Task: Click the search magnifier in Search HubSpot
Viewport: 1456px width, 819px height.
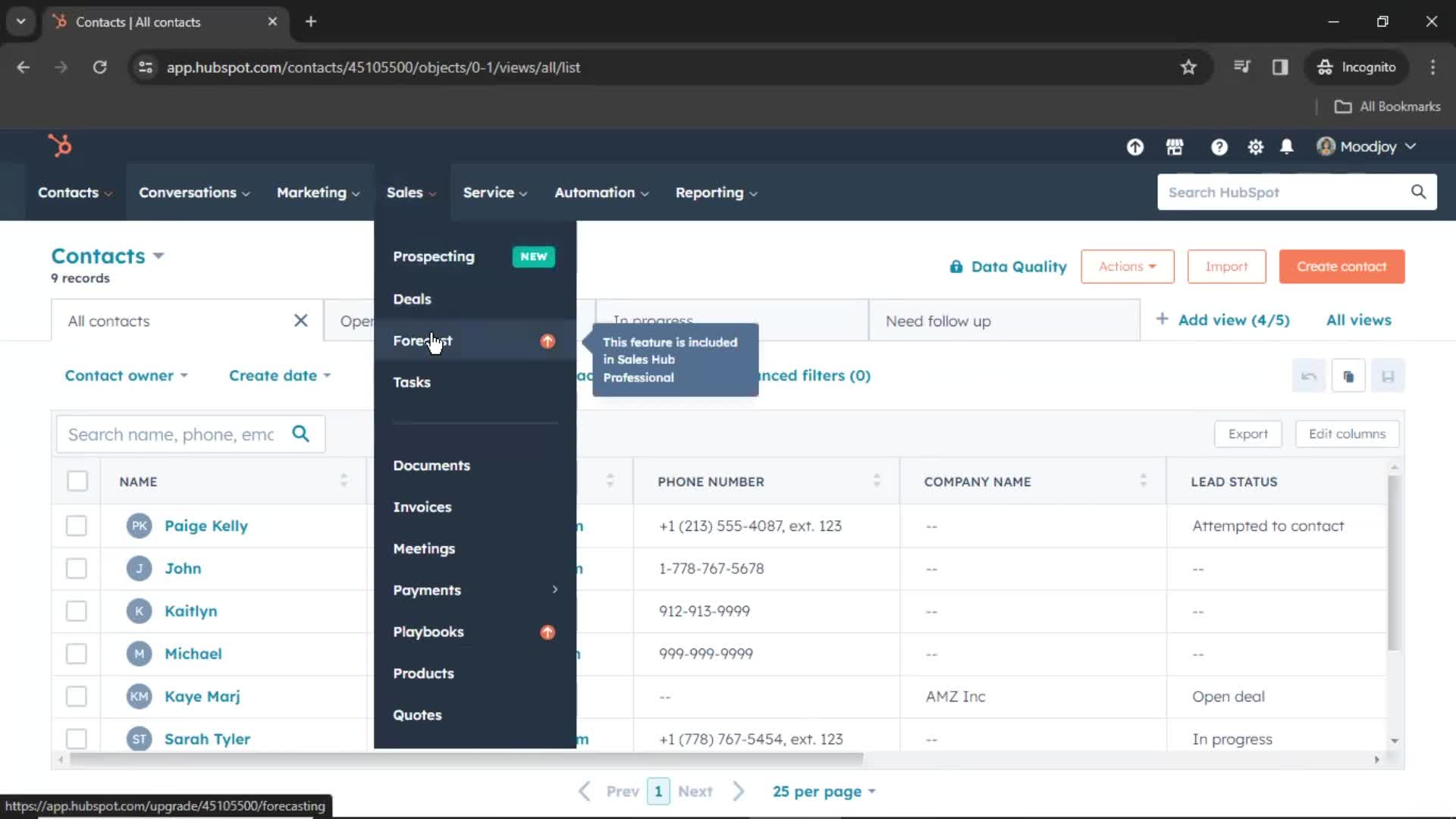Action: tap(1418, 192)
